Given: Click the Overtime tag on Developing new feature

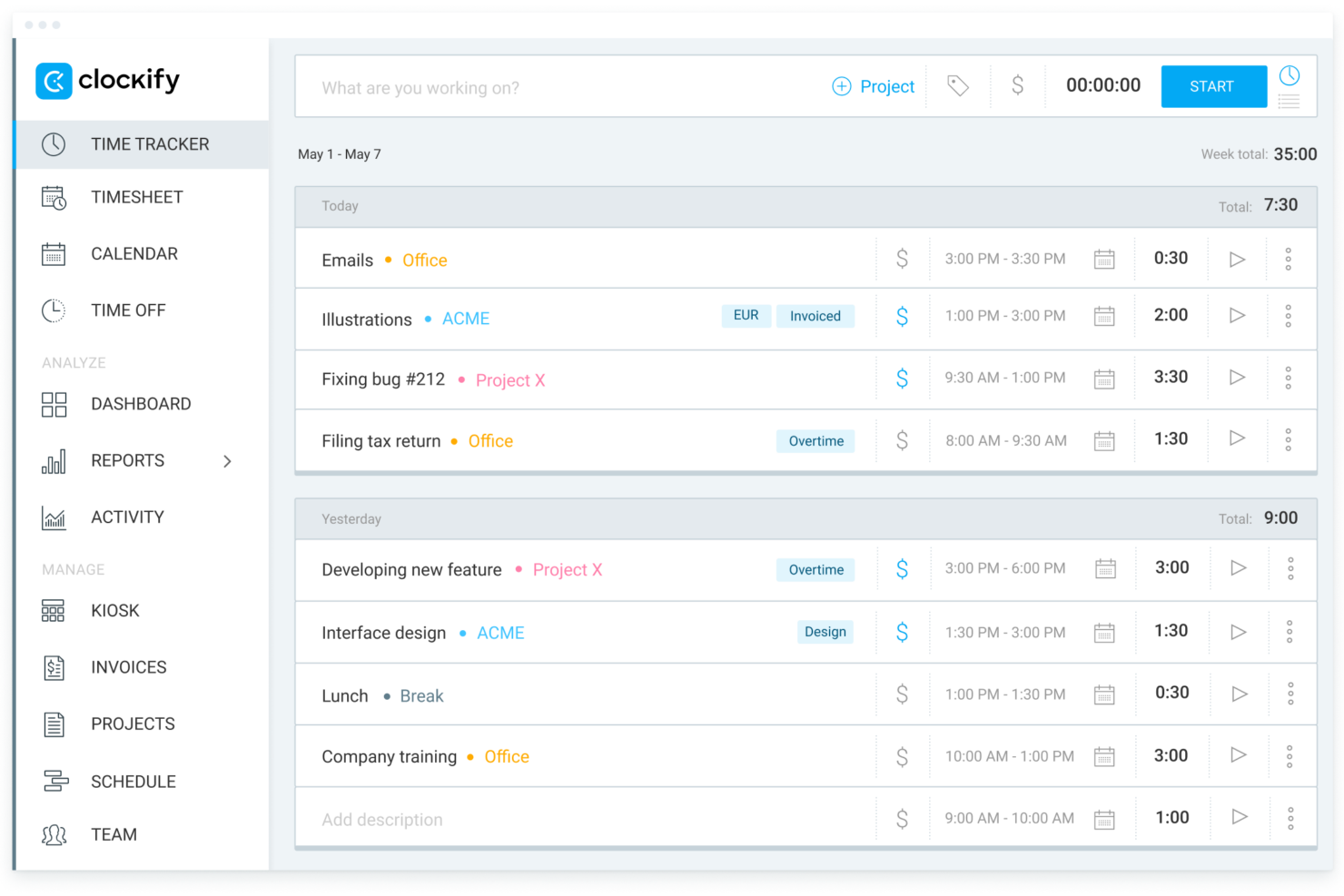Looking at the screenshot, I should tap(815, 570).
